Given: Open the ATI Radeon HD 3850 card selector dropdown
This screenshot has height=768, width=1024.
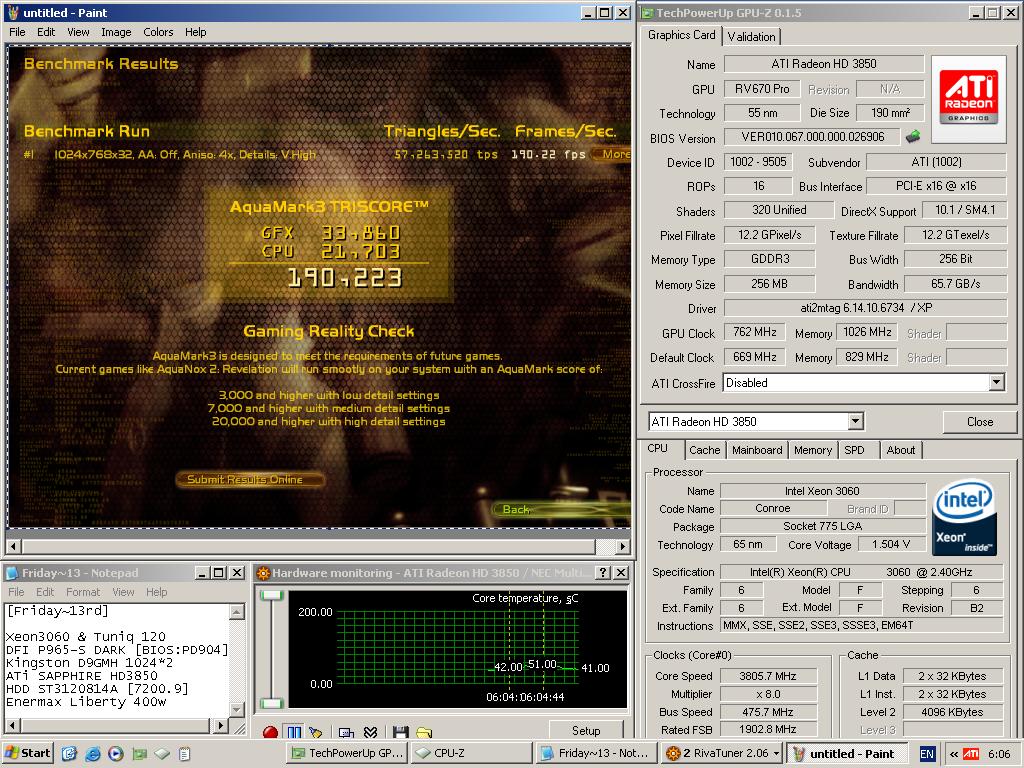Looking at the screenshot, I should [856, 422].
